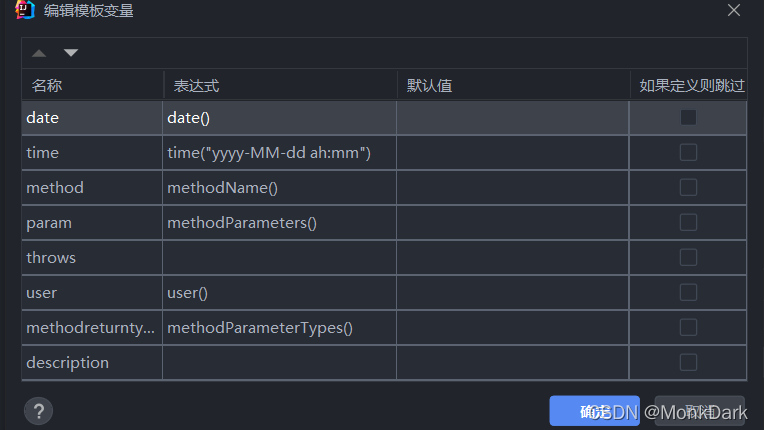Click default value cell for param row
Screen dimensions: 764x430
tap(513, 223)
